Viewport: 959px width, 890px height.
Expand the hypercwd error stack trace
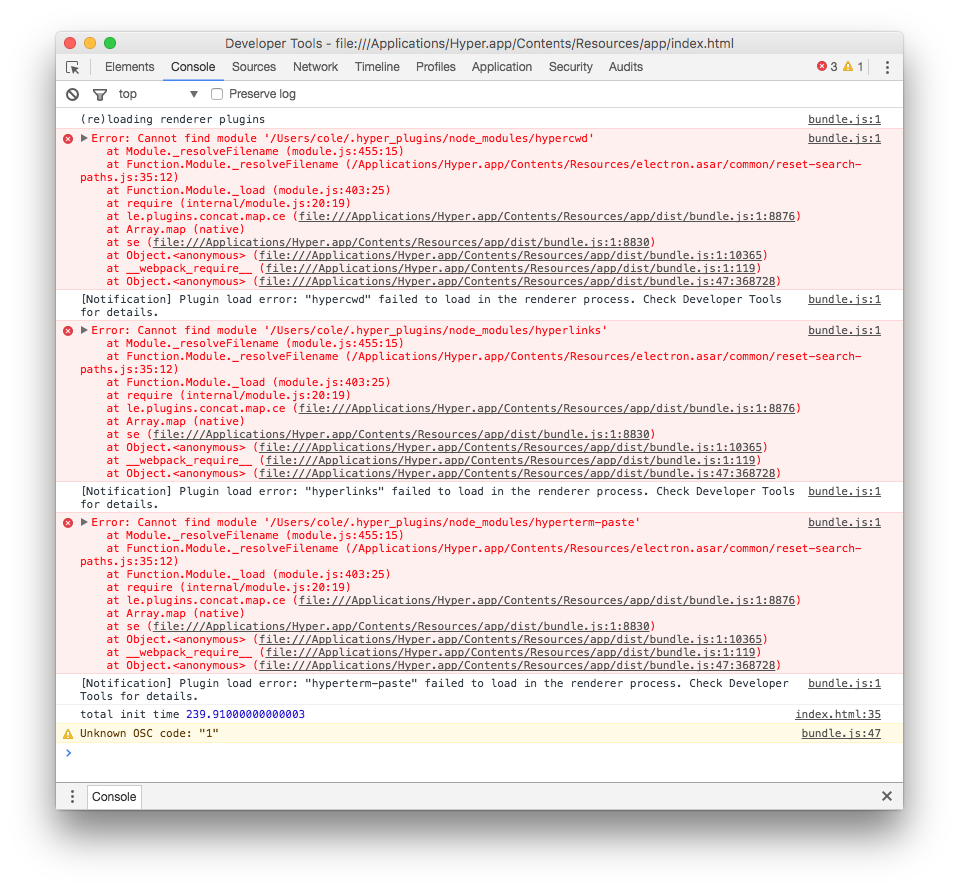tap(82, 138)
